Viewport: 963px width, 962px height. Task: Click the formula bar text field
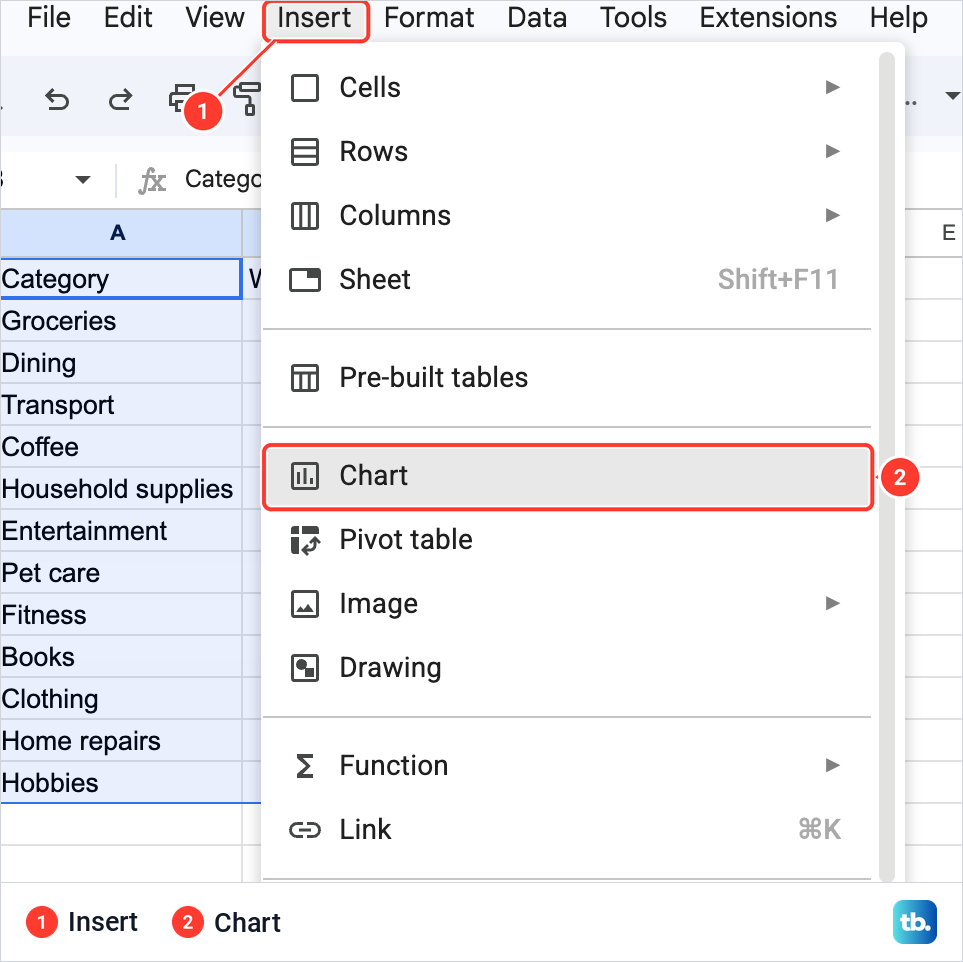tap(222, 180)
